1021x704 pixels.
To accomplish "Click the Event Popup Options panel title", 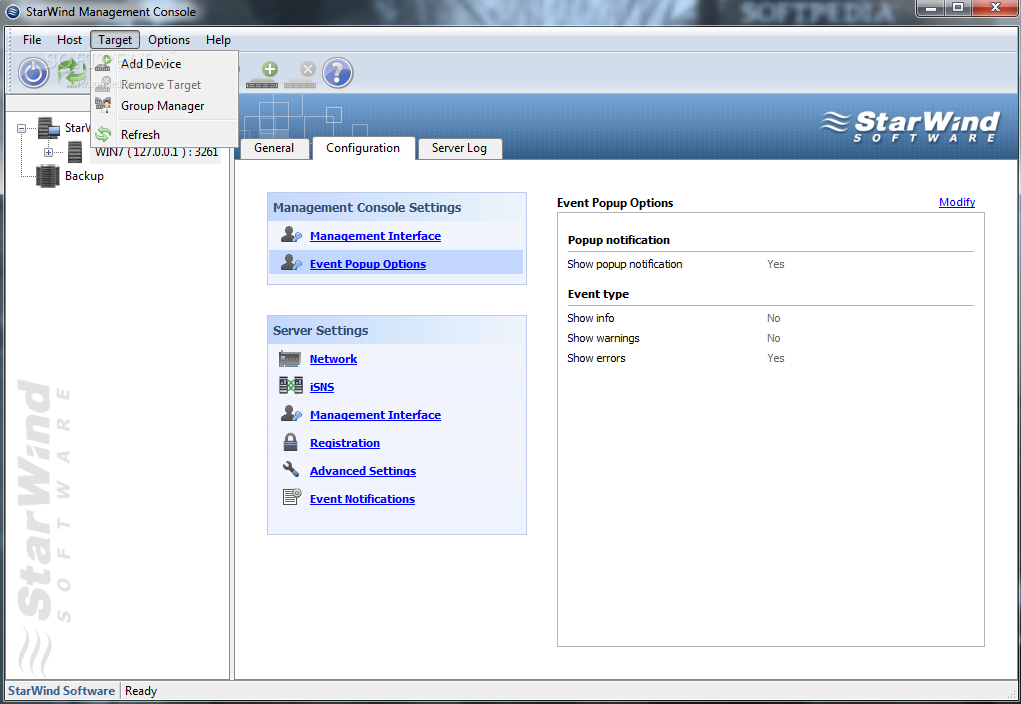I will click(x=615, y=203).
